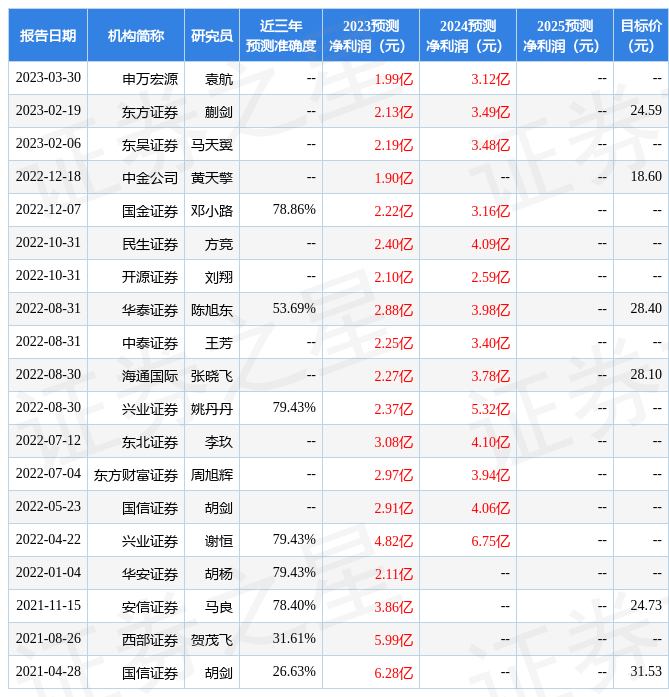Select institution 华安证券

tap(150, 573)
